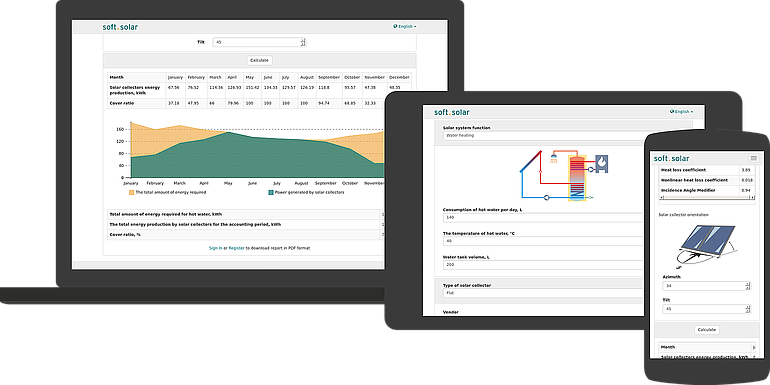Click the Tilt stepper arrows on the phone
The image size is (770, 385).
click(747, 309)
